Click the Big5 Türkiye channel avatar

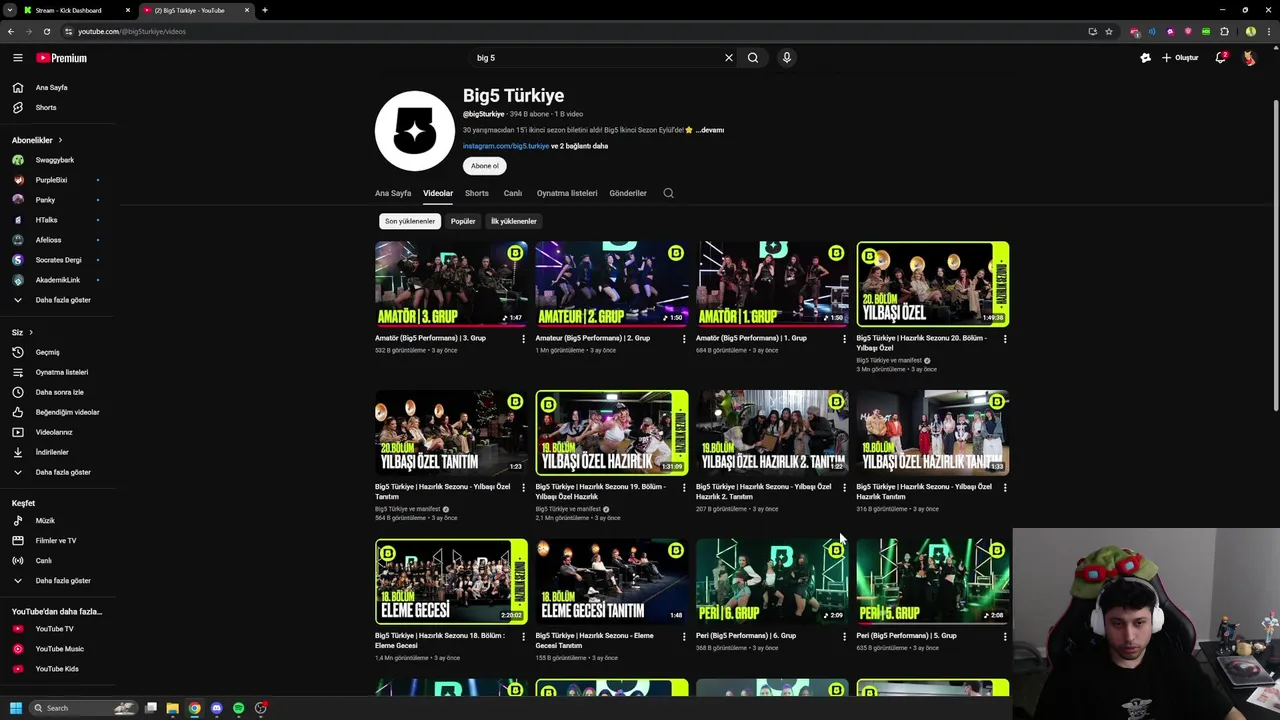[x=415, y=131]
